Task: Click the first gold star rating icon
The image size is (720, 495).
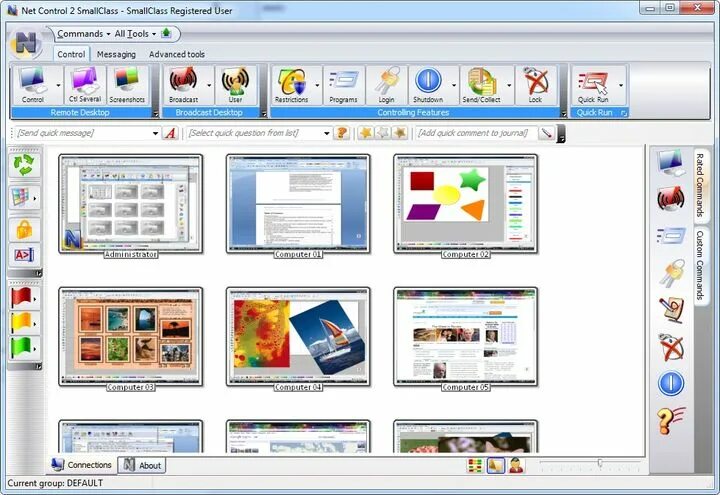Action: (x=366, y=133)
